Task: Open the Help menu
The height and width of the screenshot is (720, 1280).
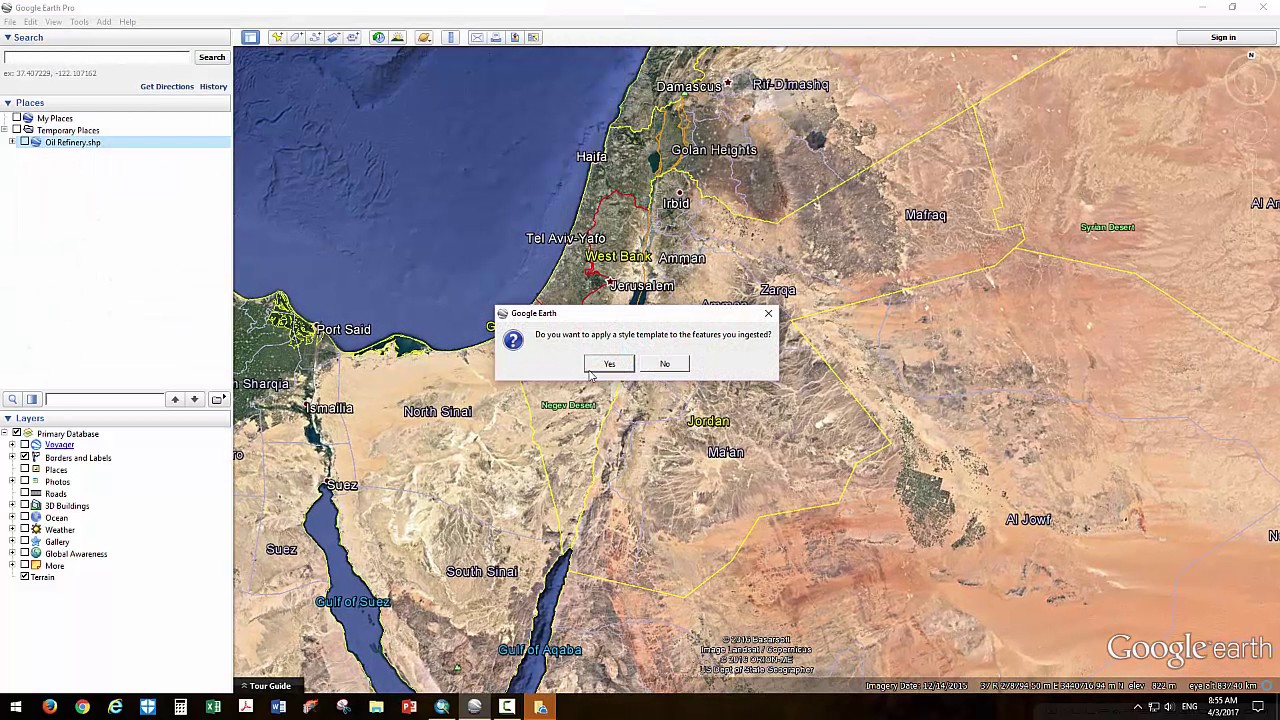Action: 128,22
